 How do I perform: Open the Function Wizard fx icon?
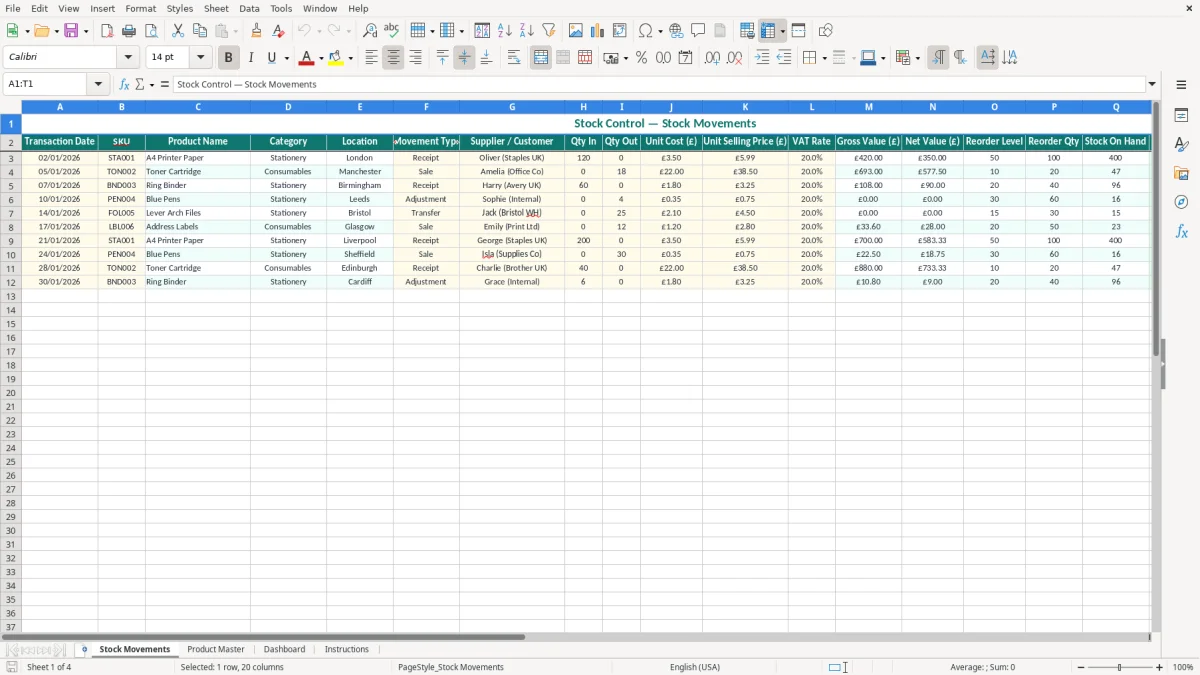(x=125, y=84)
